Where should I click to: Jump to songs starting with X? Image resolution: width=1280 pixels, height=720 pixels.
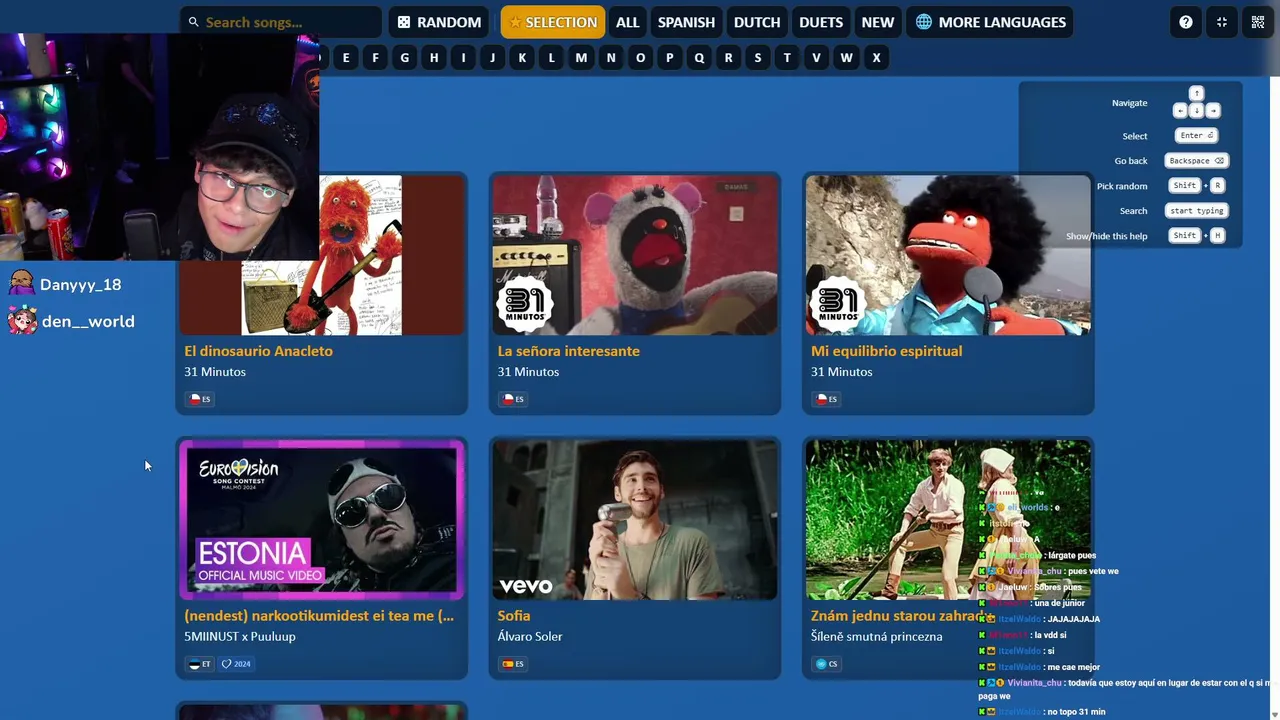click(x=876, y=58)
